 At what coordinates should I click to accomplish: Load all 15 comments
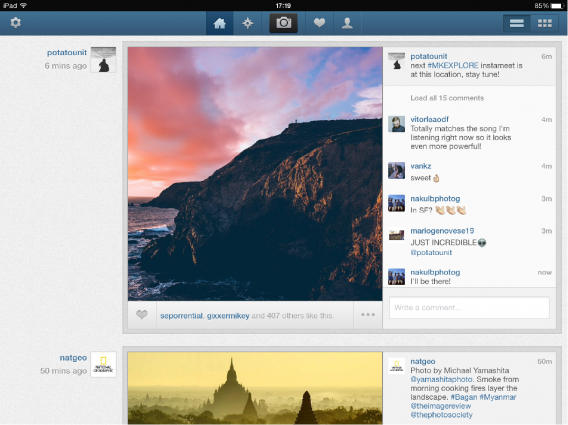[447, 98]
